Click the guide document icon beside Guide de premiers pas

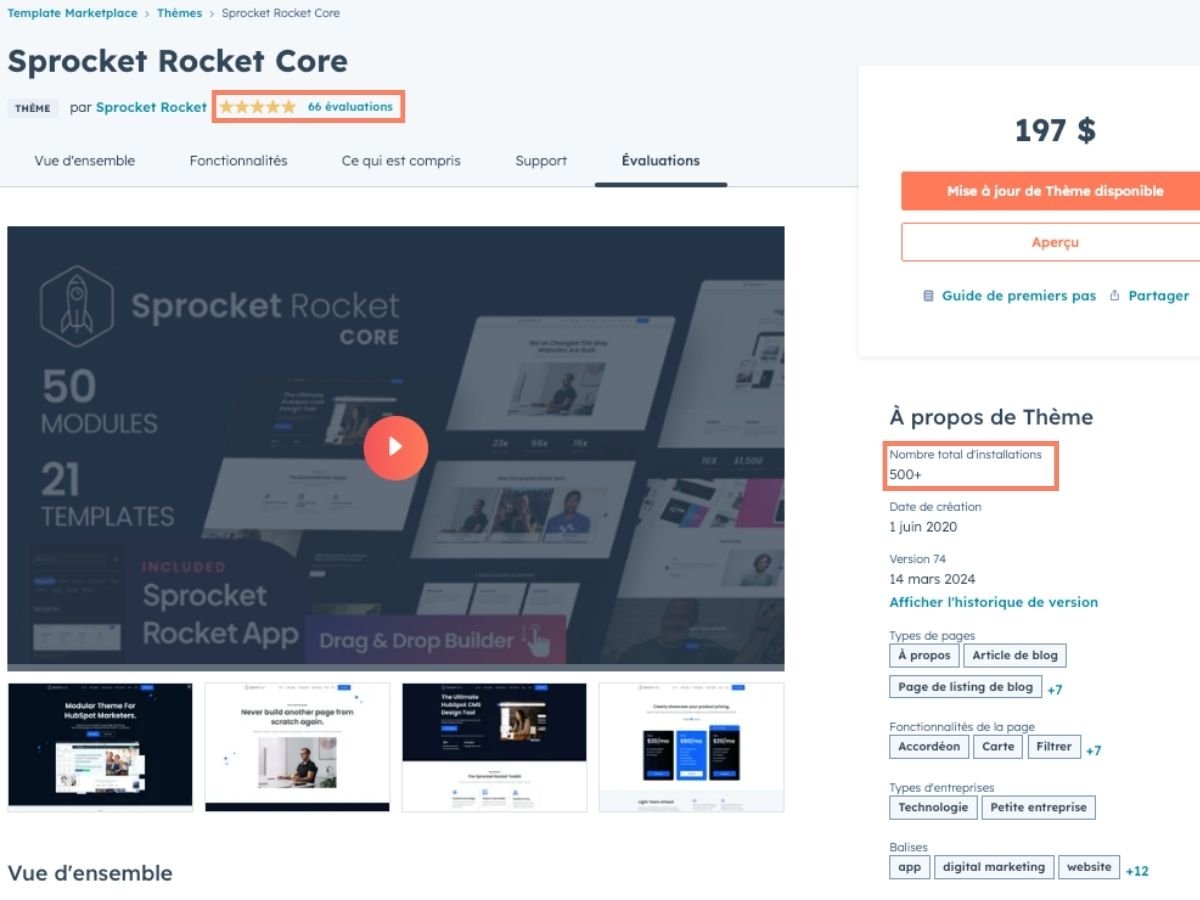(928, 296)
